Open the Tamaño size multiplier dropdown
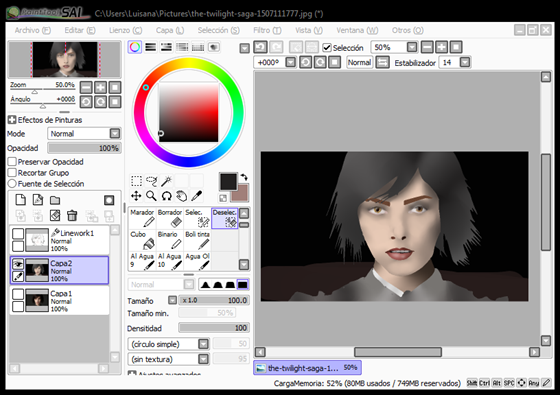 tap(172, 300)
